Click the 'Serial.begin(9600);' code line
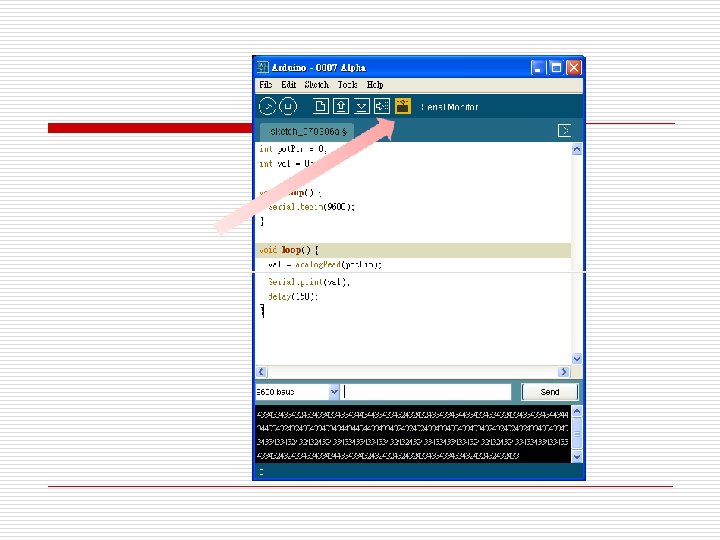Image resolution: width=720 pixels, height=540 pixels. tap(311, 207)
